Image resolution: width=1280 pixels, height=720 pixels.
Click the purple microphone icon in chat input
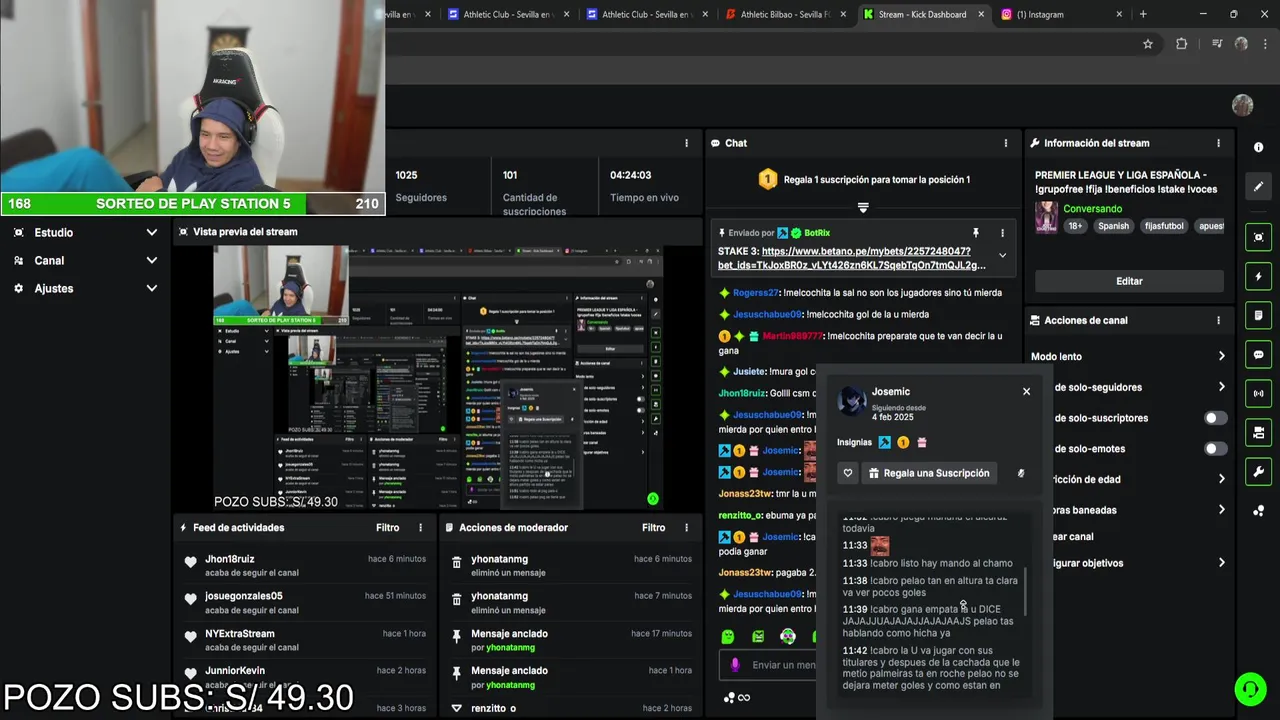735,665
